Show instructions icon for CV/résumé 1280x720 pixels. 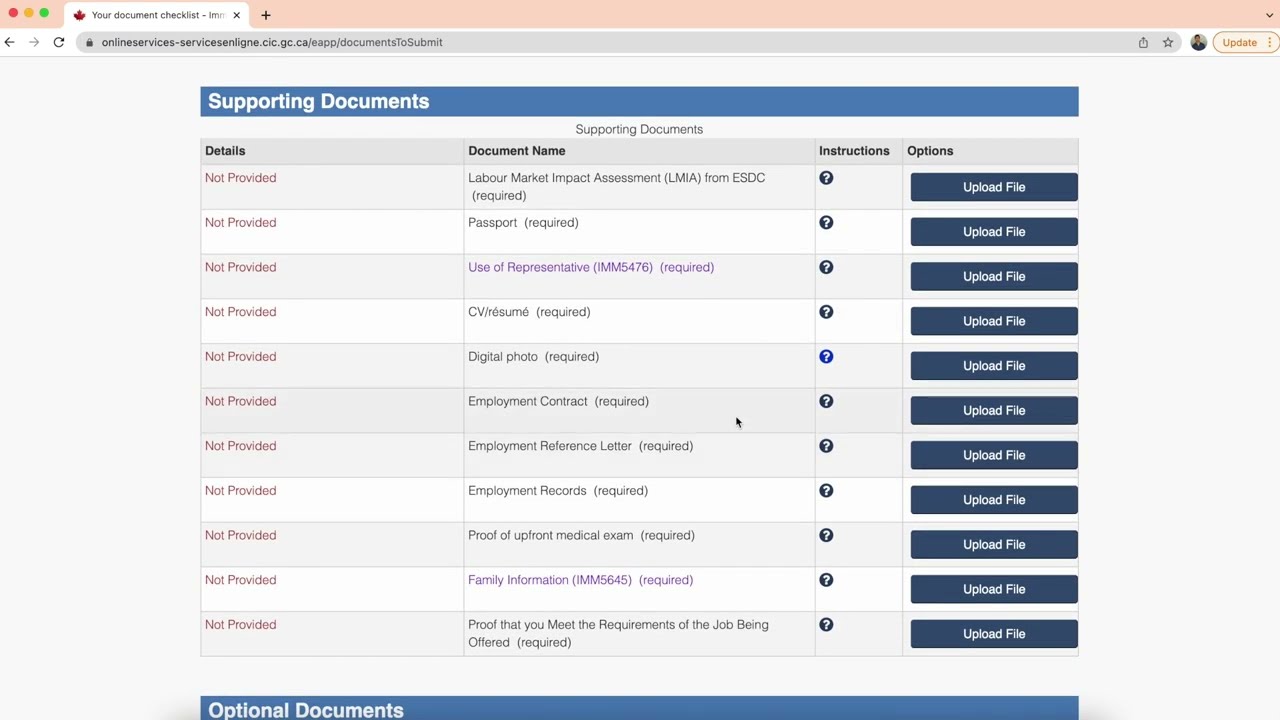826,312
